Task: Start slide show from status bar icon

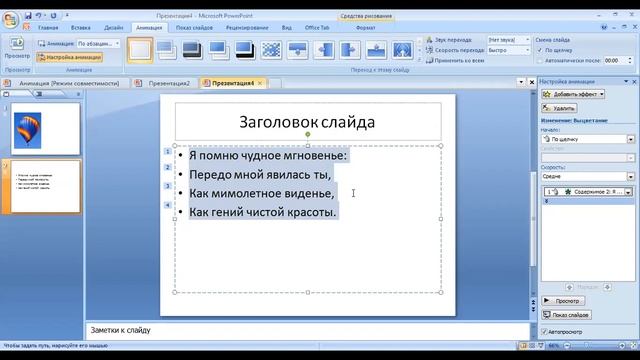Action: click(541, 346)
